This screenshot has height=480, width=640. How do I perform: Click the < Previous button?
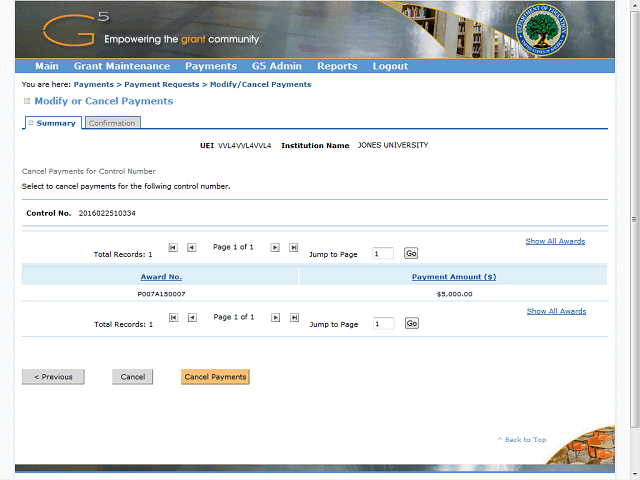point(53,377)
